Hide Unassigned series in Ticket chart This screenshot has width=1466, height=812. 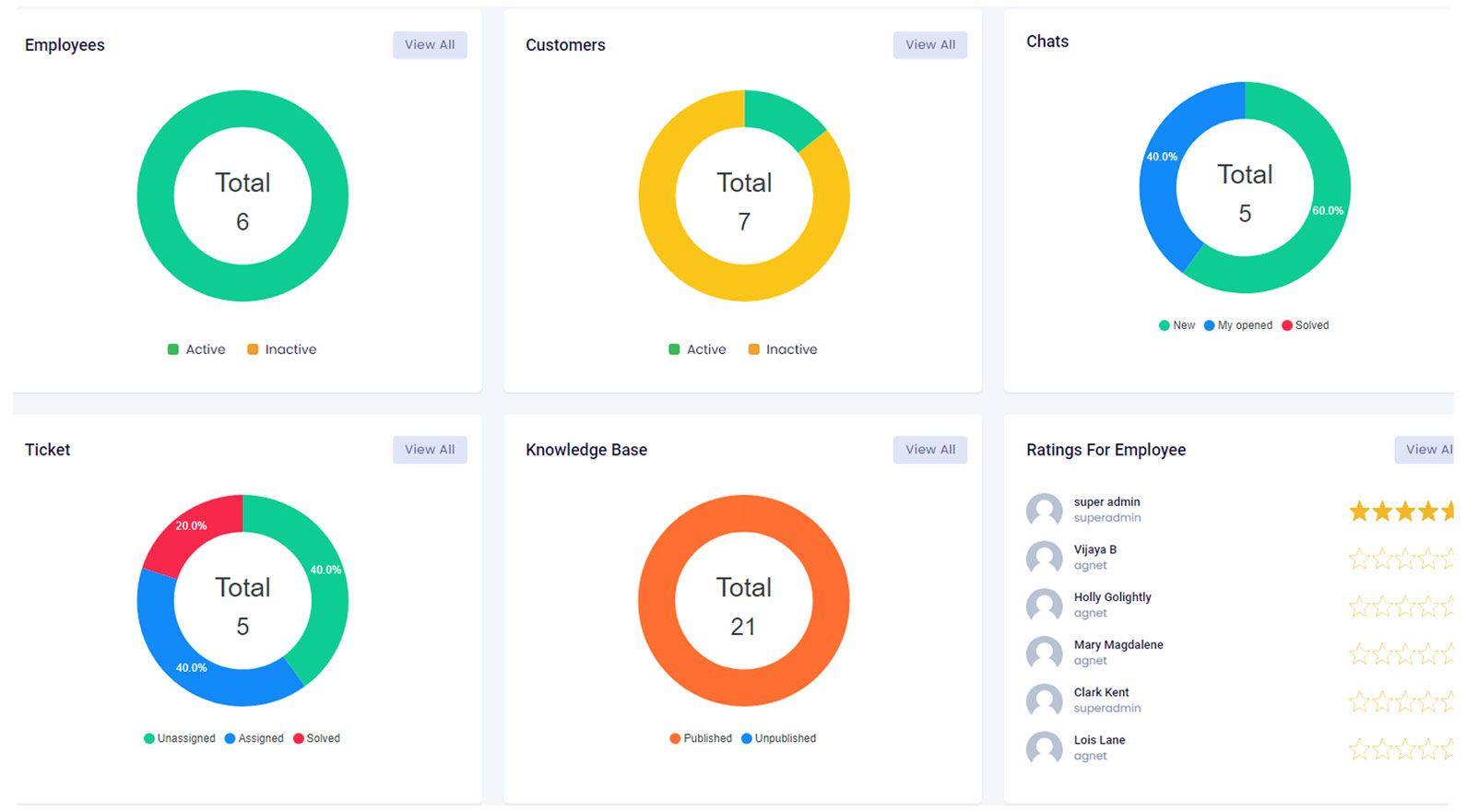point(180,738)
